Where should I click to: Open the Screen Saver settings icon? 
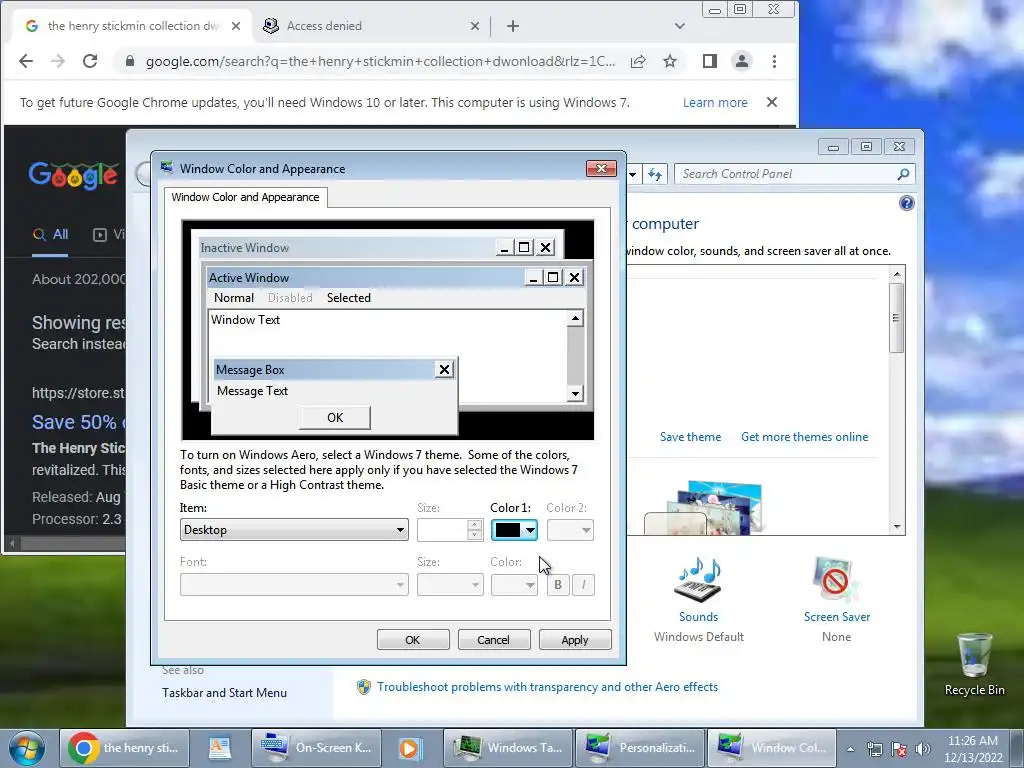click(x=837, y=580)
